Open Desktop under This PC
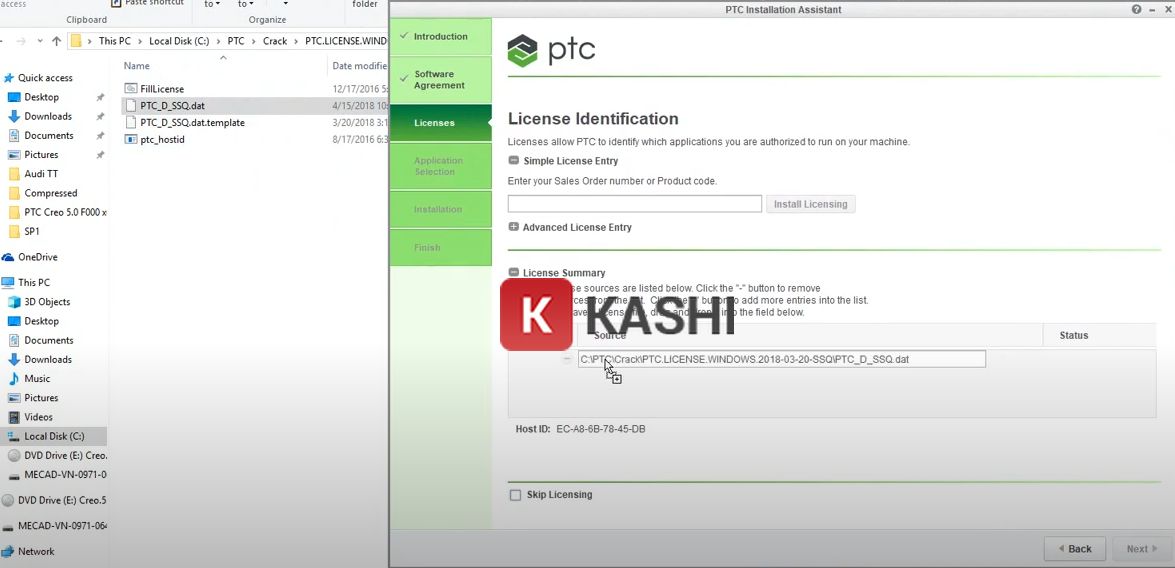 point(41,321)
